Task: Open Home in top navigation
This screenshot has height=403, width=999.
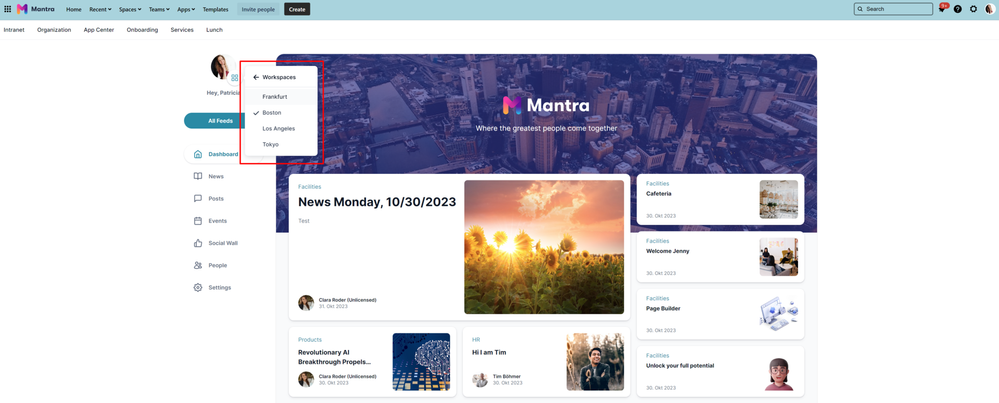Action: click(74, 10)
